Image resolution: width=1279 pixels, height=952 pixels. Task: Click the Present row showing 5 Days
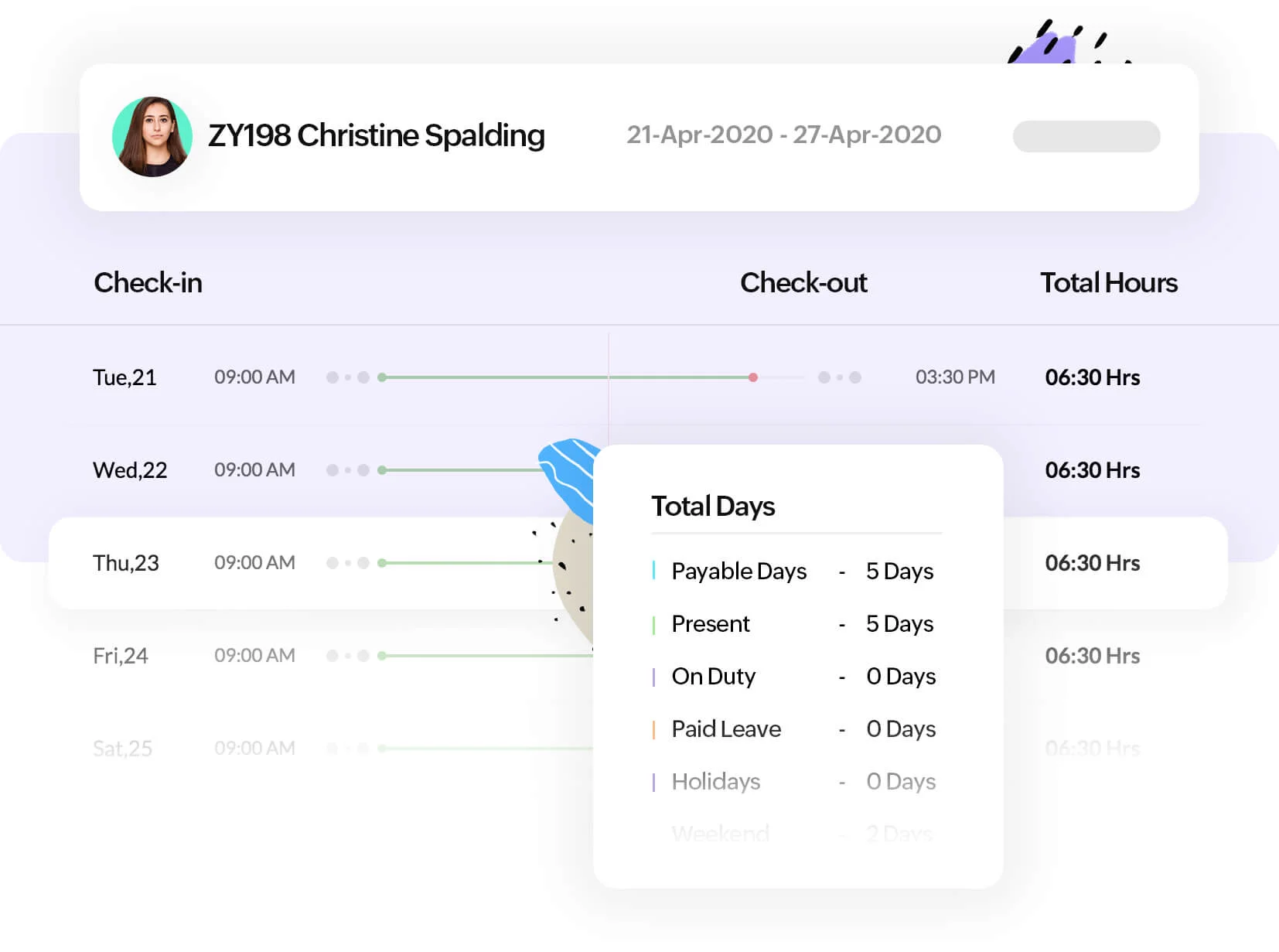(793, 624)
